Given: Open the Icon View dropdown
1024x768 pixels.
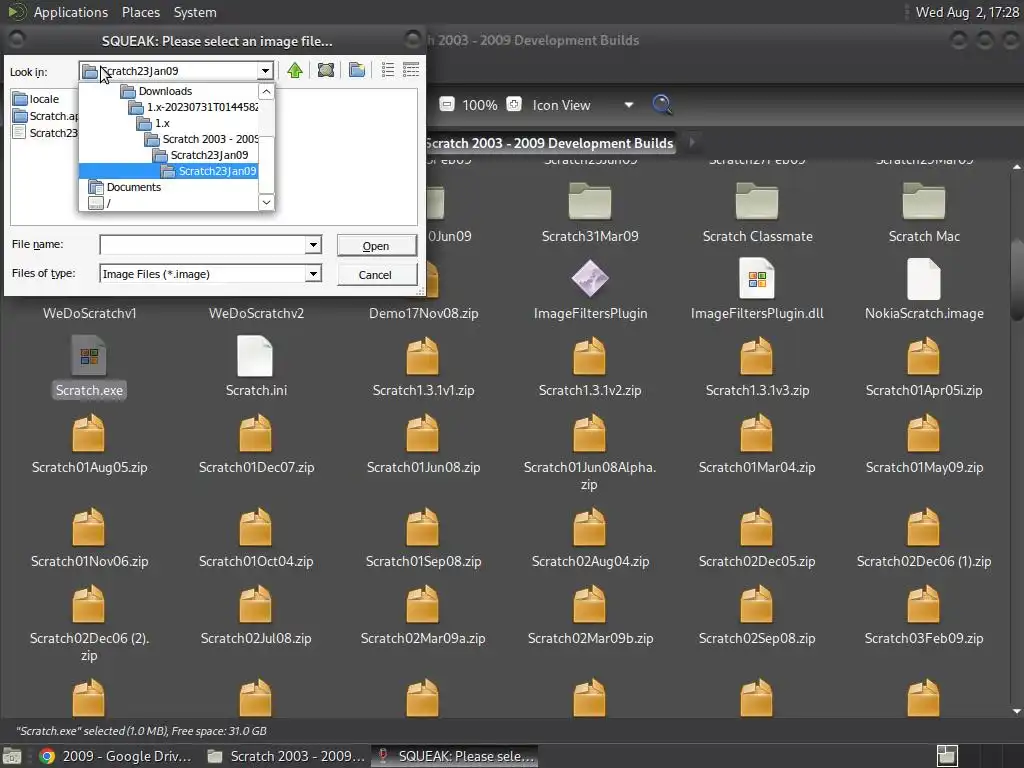Looking at the screenshot, I should pos(583,105).
